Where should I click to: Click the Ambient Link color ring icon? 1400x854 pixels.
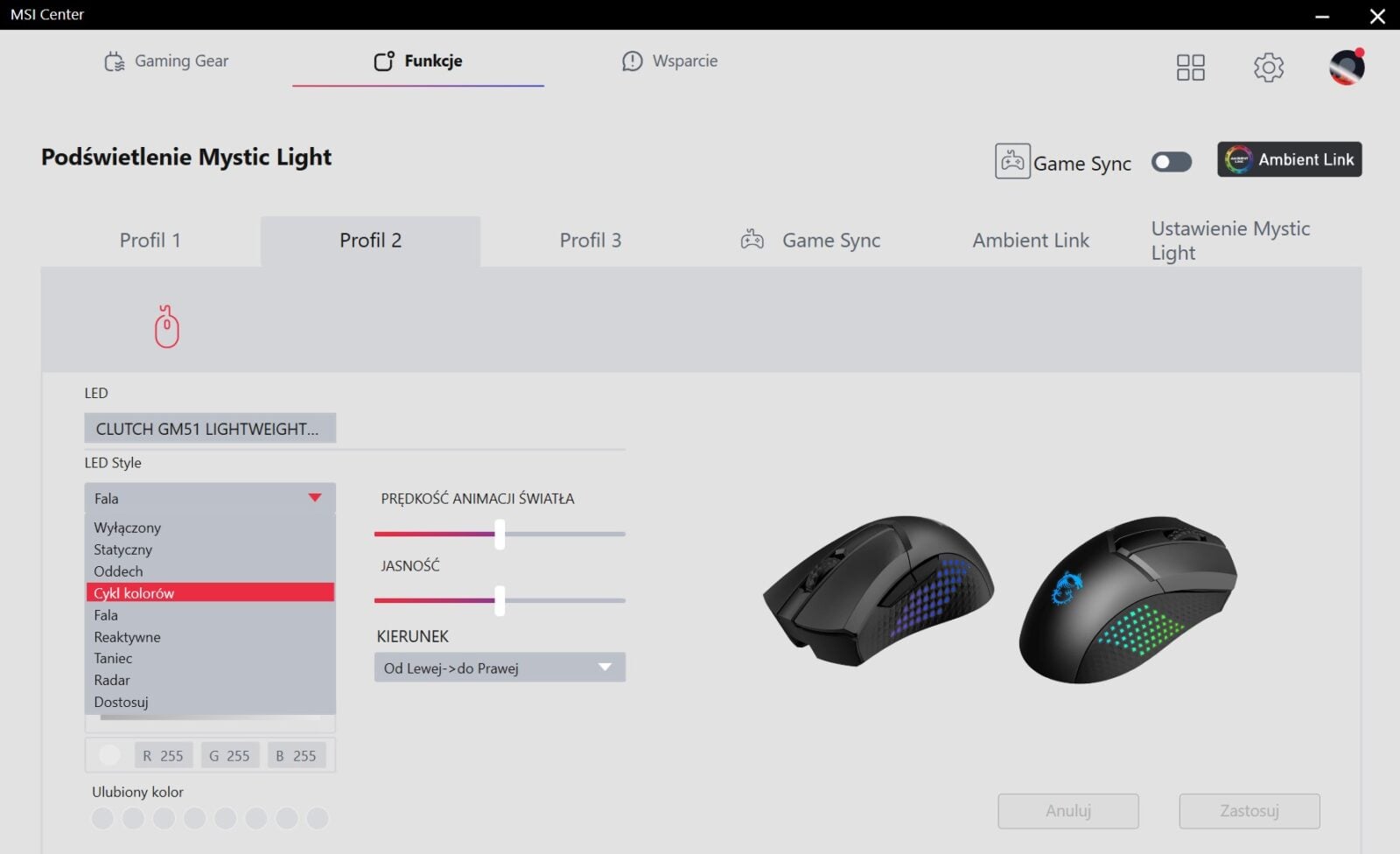[1238, 159]
